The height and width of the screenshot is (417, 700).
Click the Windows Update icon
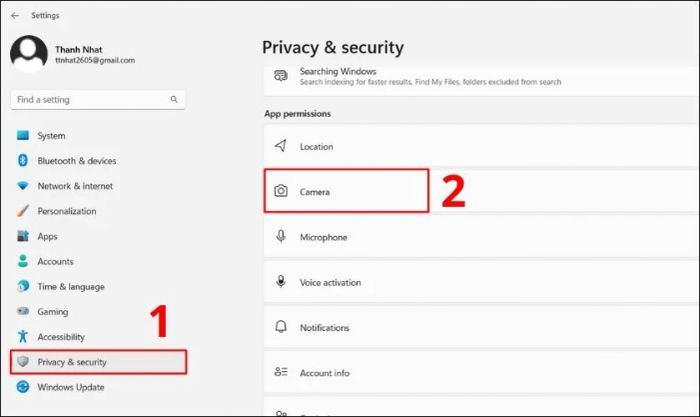click(x=22, y=387)
